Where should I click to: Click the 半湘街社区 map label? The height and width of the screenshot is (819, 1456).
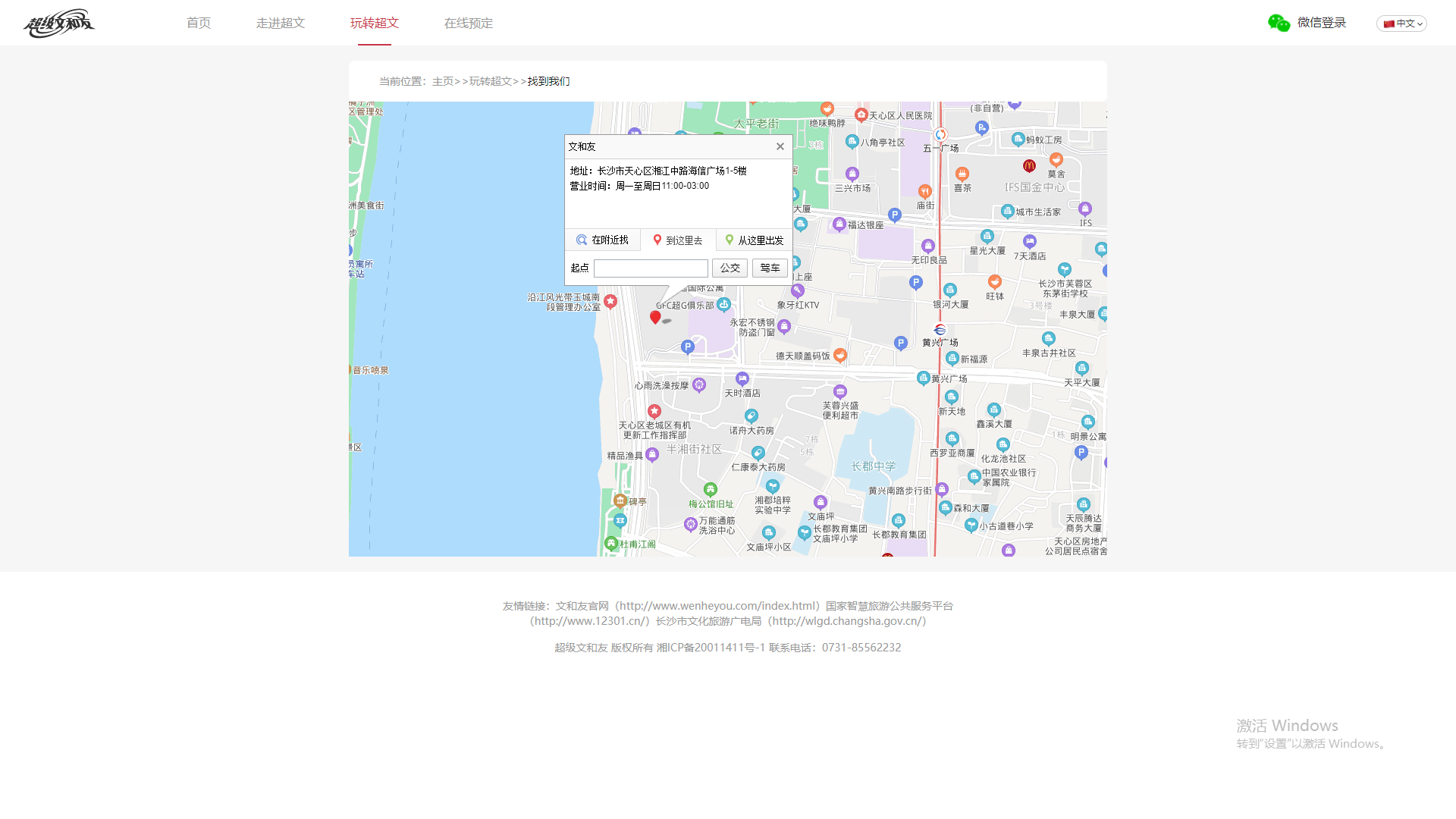(x=694, y=449)
